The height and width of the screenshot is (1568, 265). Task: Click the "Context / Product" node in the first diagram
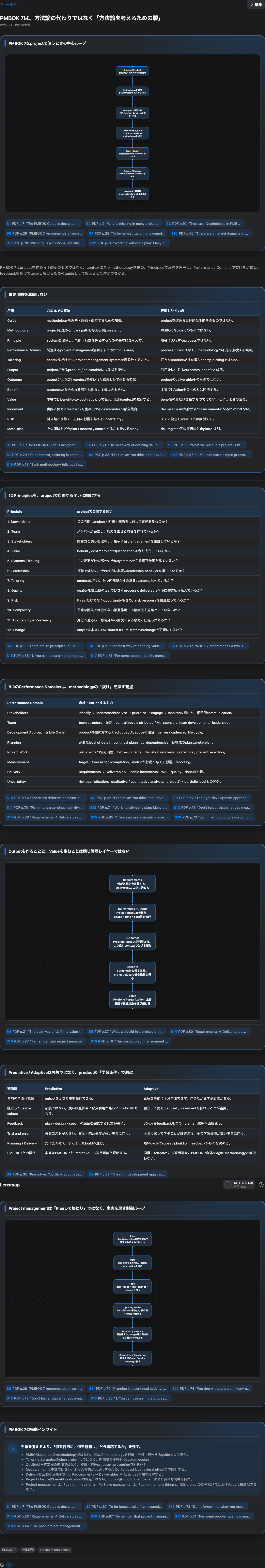(x=132, y=71)
